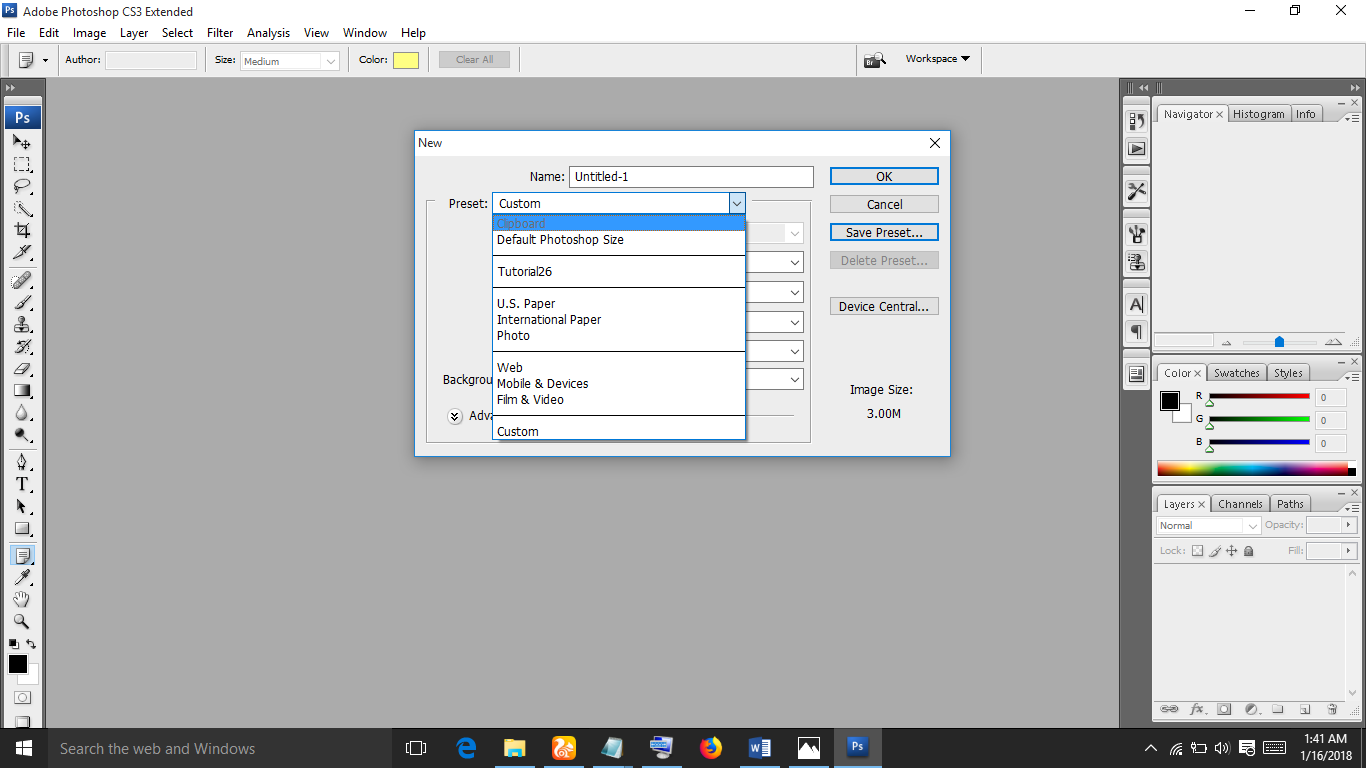This screenshot has width=1366, height=768.
Task: Select the History Brush tool
Action: (22, 346)
